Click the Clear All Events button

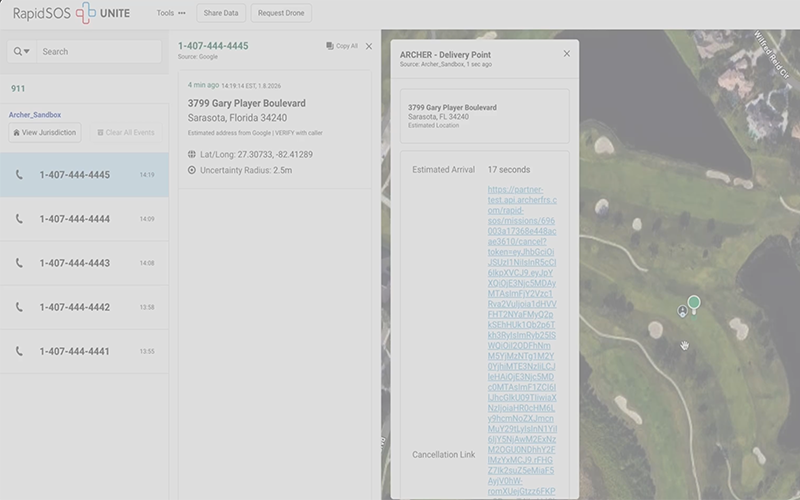click(125, 132)
